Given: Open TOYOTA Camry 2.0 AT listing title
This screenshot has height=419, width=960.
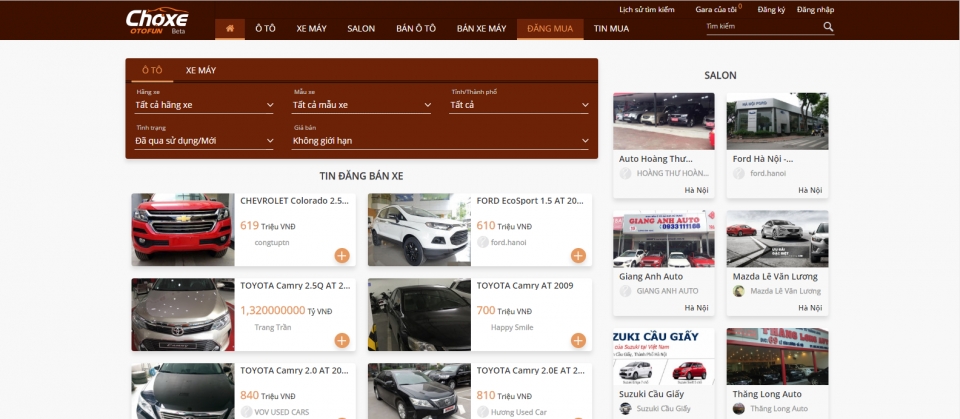Looking at the screenshot, I should [294, 371].
